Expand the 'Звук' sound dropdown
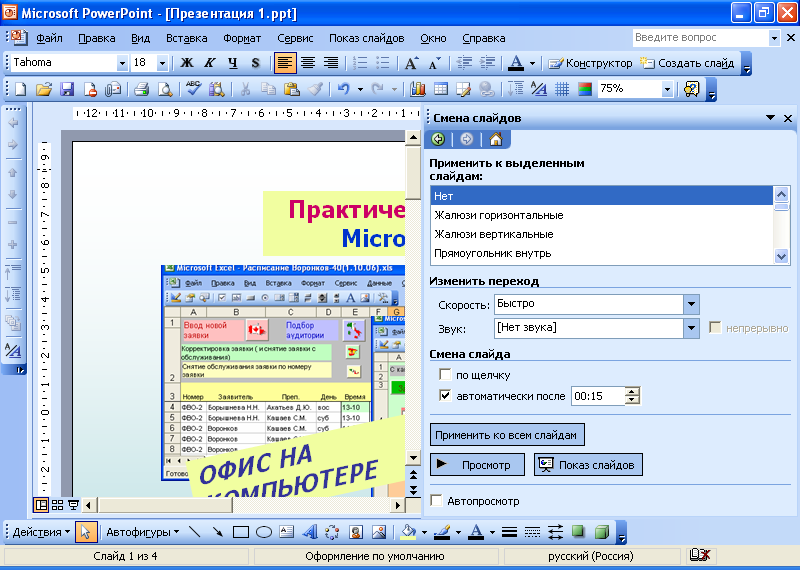 (x=691, y=328)
